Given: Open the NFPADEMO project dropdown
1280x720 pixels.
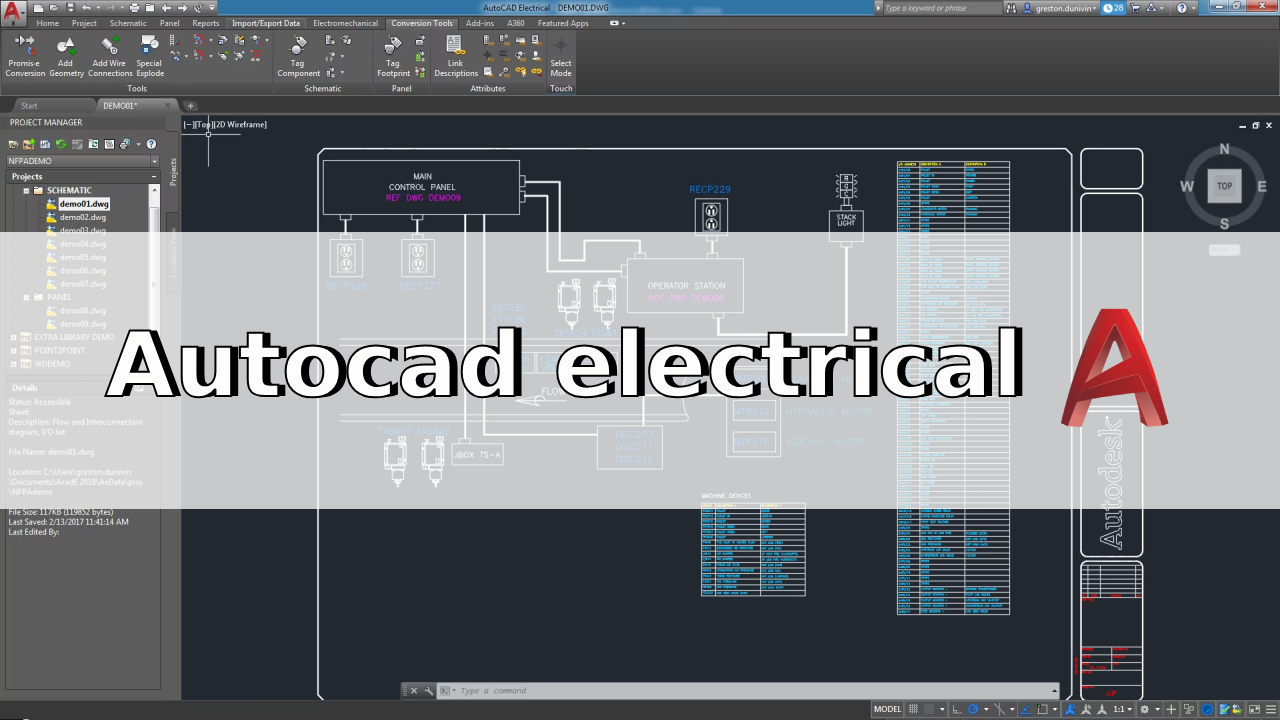Looking at the screenshot, I should (155, 161).
